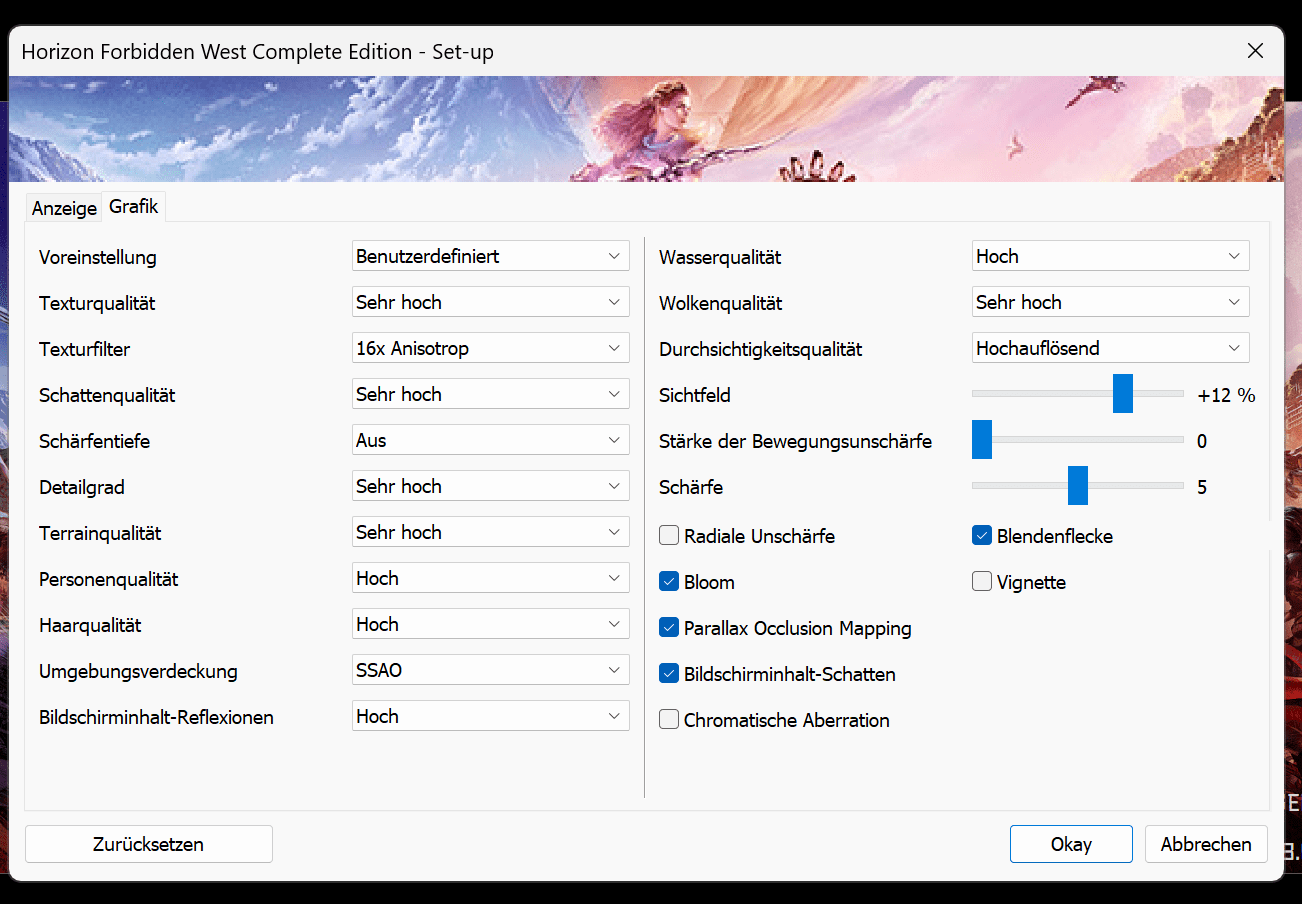Screen dimensions: 1302x904
Task: Click the Sichtfeld label
Action: coord(695,395)
